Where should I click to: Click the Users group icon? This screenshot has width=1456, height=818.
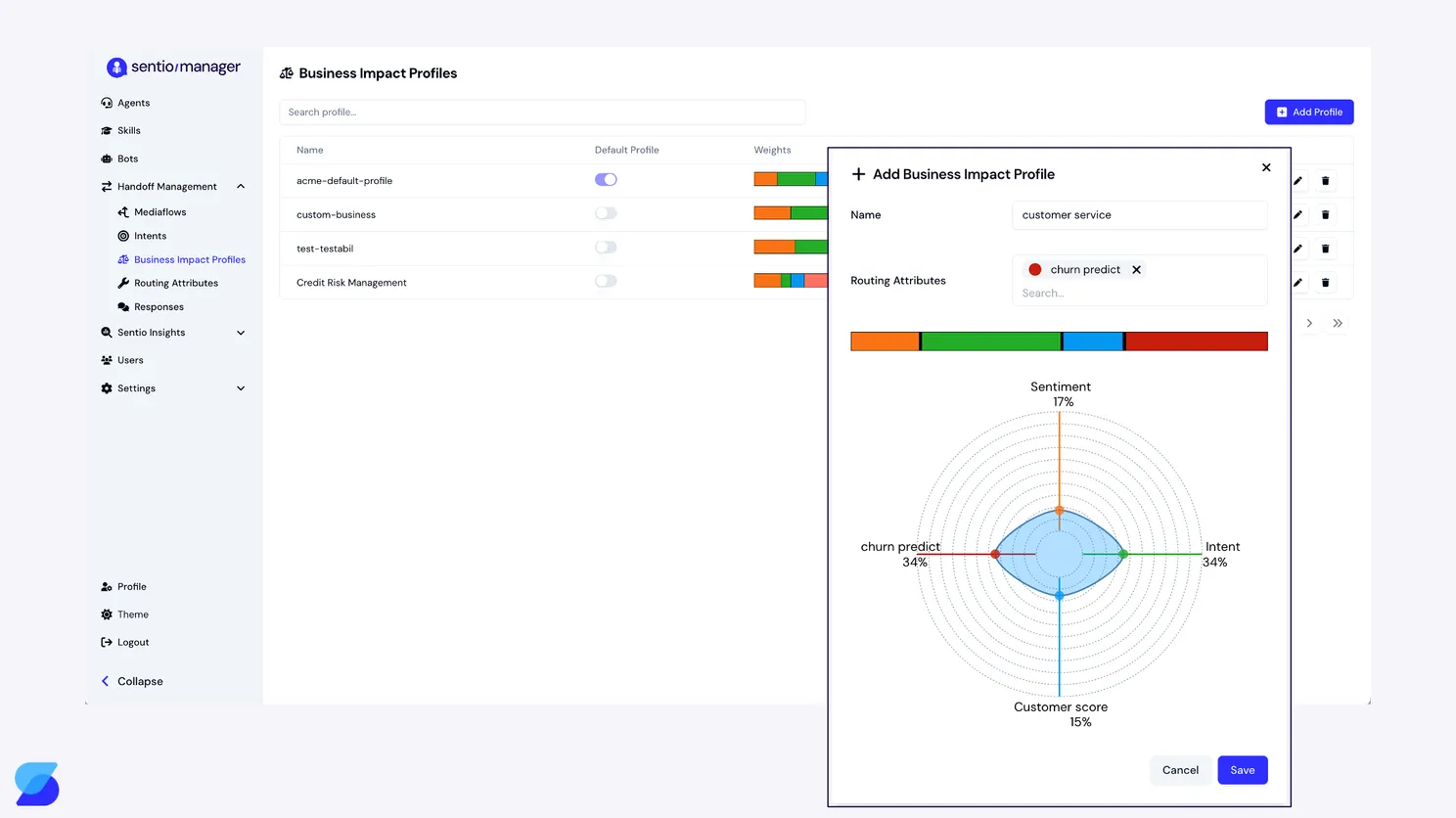107,360
